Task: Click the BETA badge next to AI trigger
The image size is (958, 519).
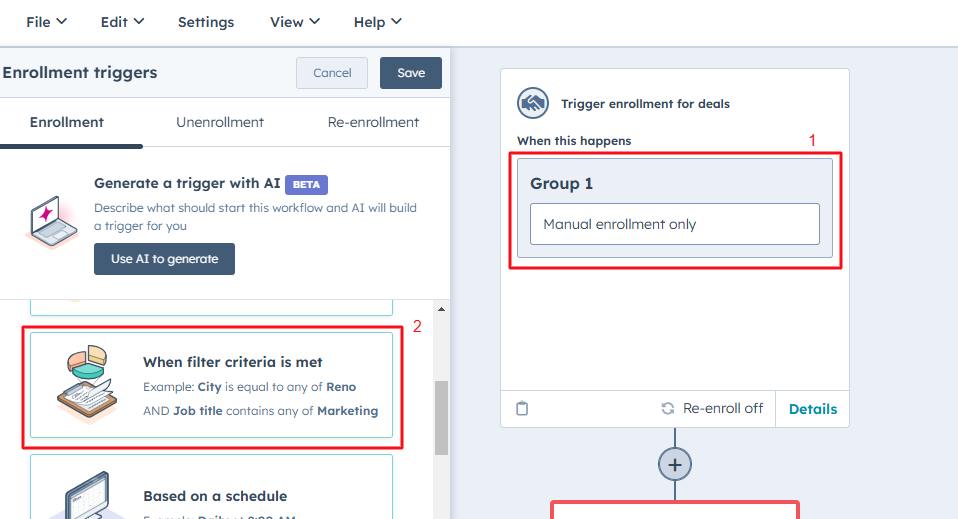Action: point(306,184)
